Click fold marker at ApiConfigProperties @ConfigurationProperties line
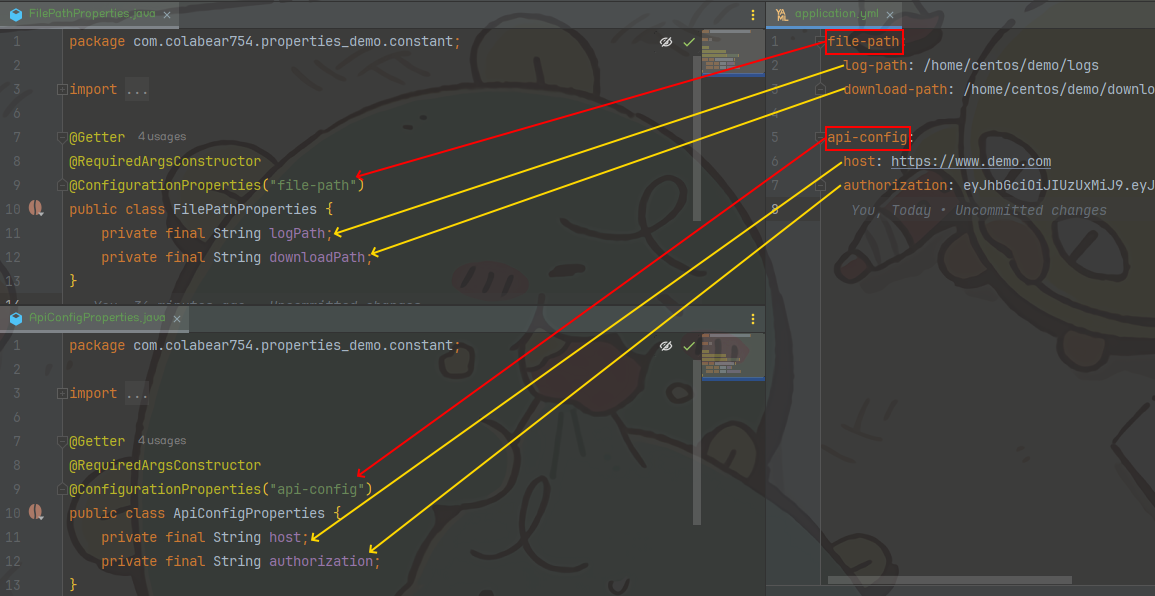This screenshot has width=1155, height=596. click(62, 489)
